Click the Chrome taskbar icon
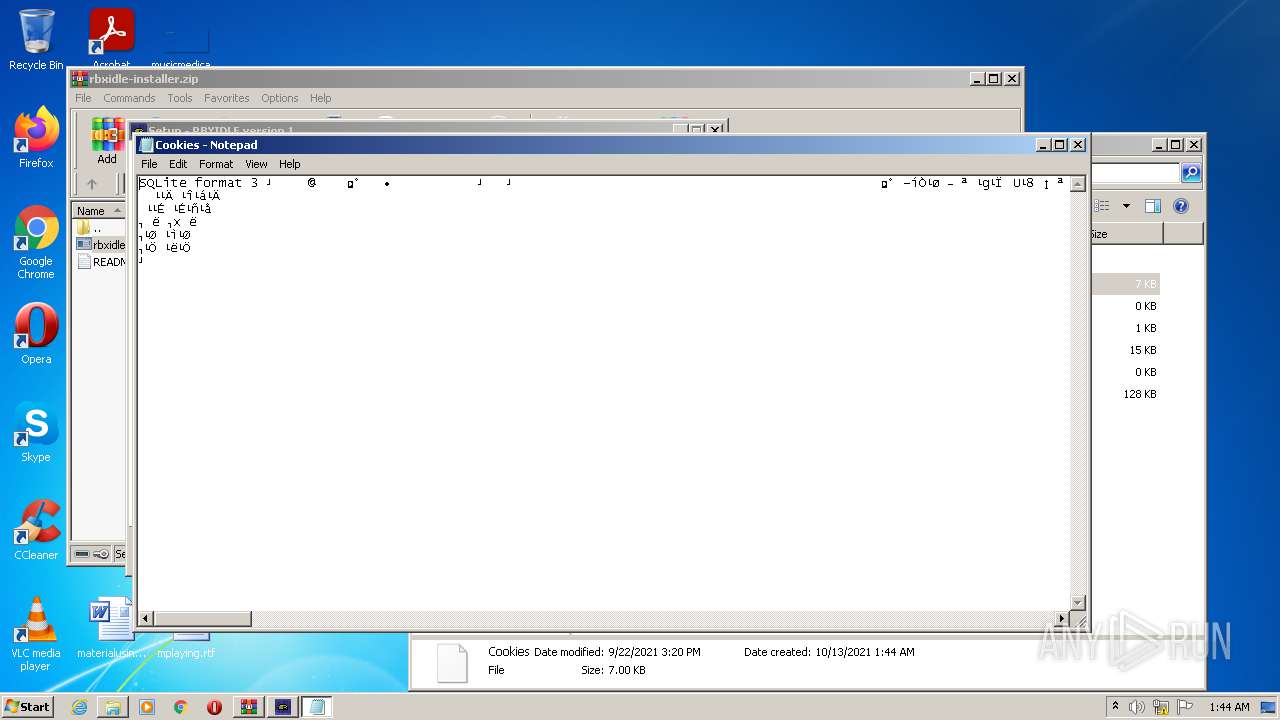Viewport: 1280px width, 720px height. [181, 707]
